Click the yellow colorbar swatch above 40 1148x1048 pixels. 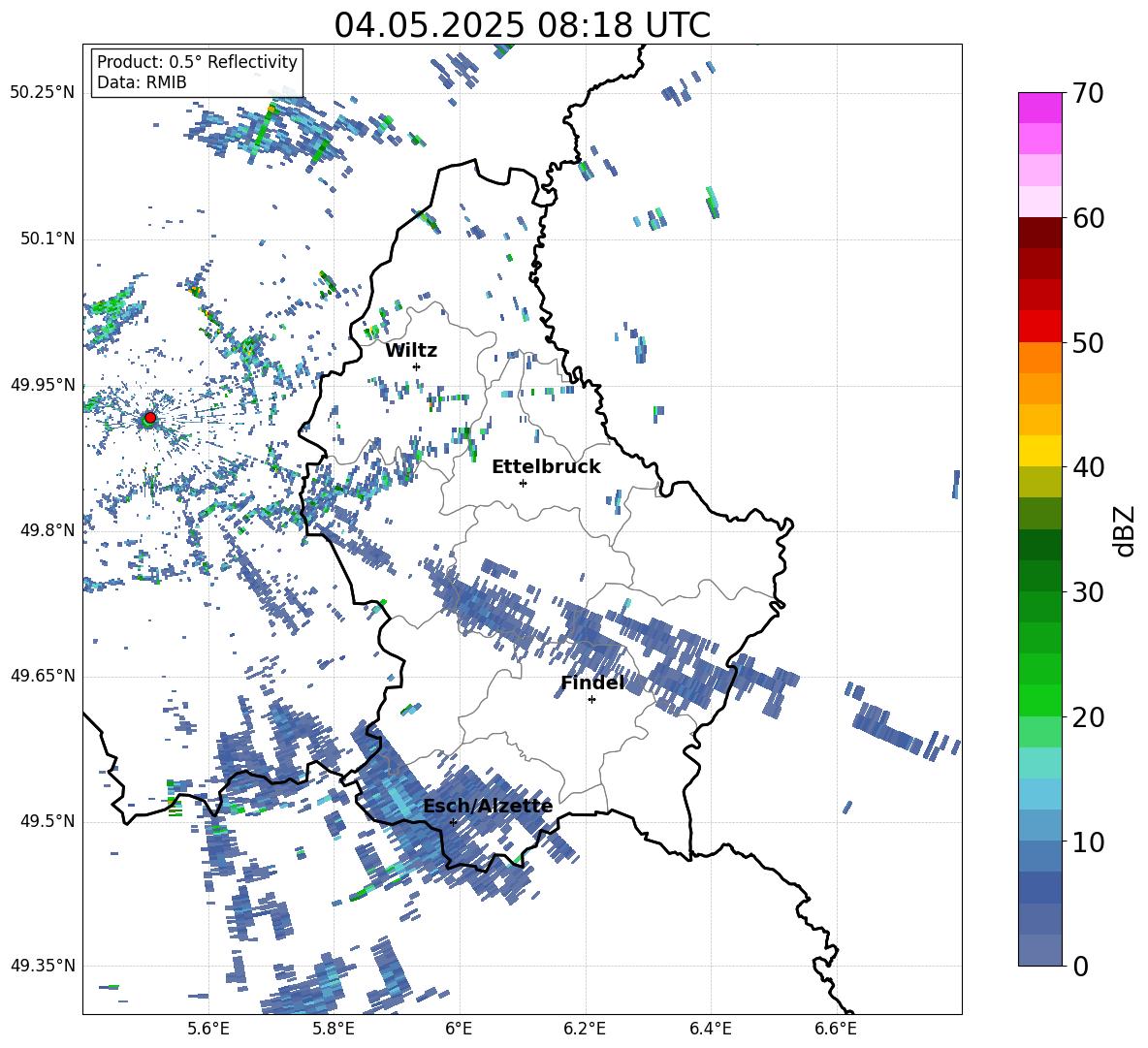click(x=1039, y=451)
